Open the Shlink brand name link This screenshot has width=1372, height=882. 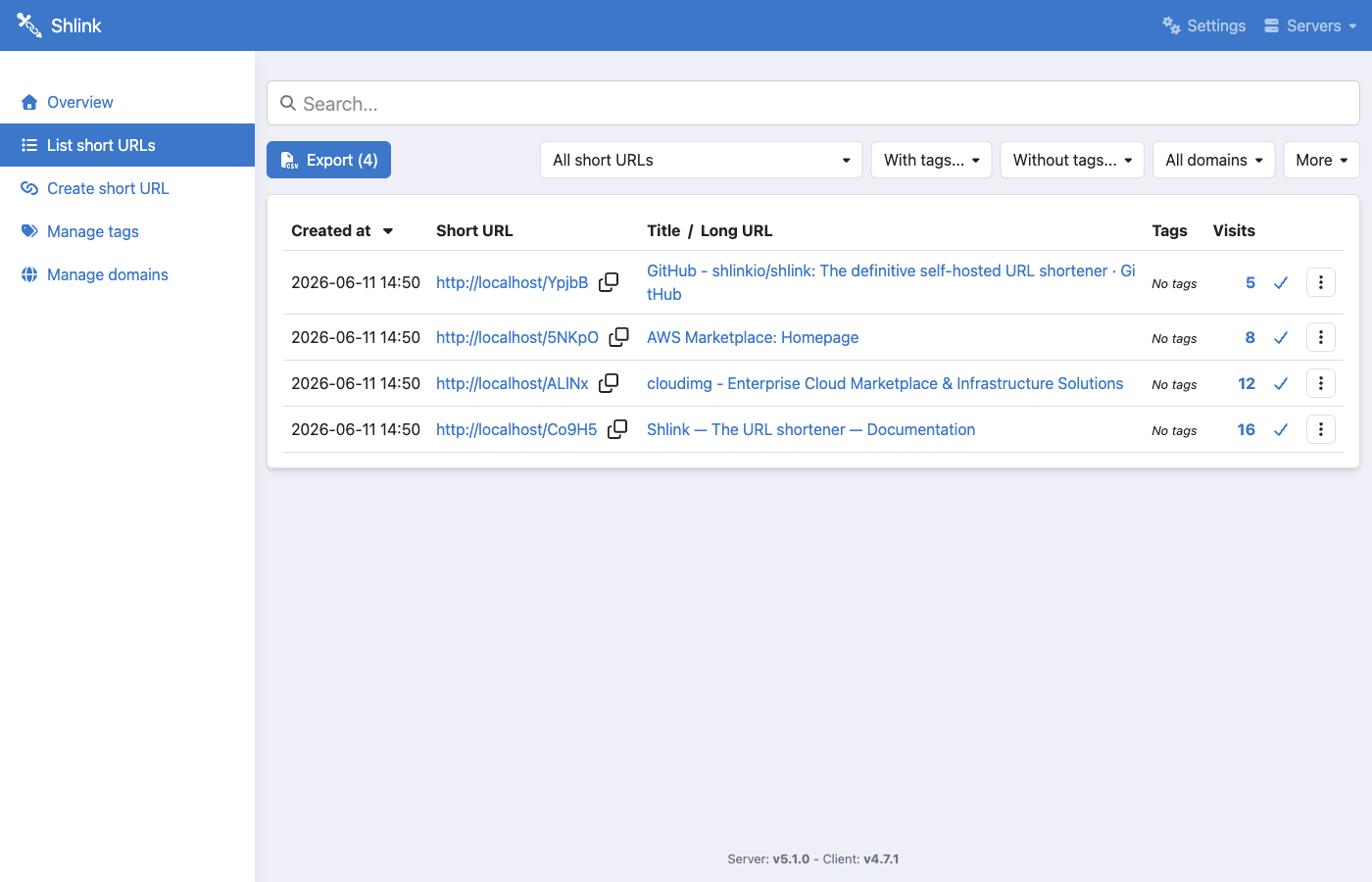tap(76, 25)
